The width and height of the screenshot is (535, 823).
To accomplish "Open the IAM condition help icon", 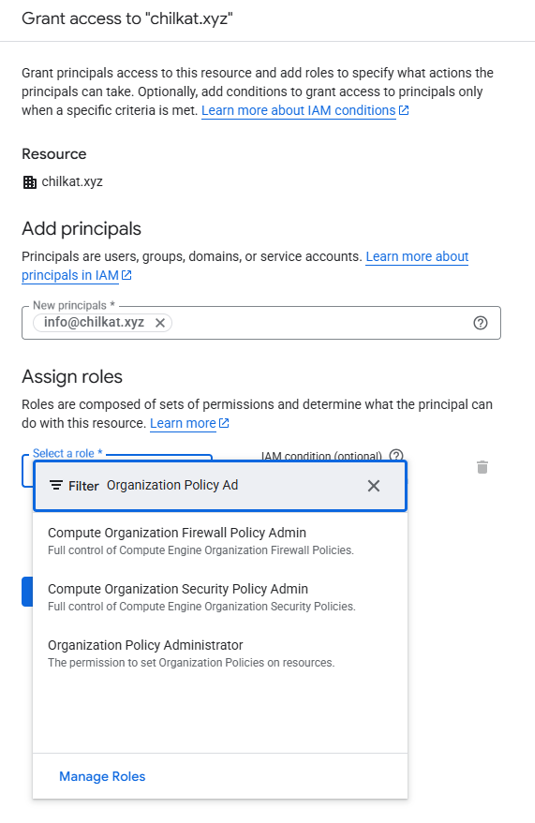I will (x=397, y=455).
